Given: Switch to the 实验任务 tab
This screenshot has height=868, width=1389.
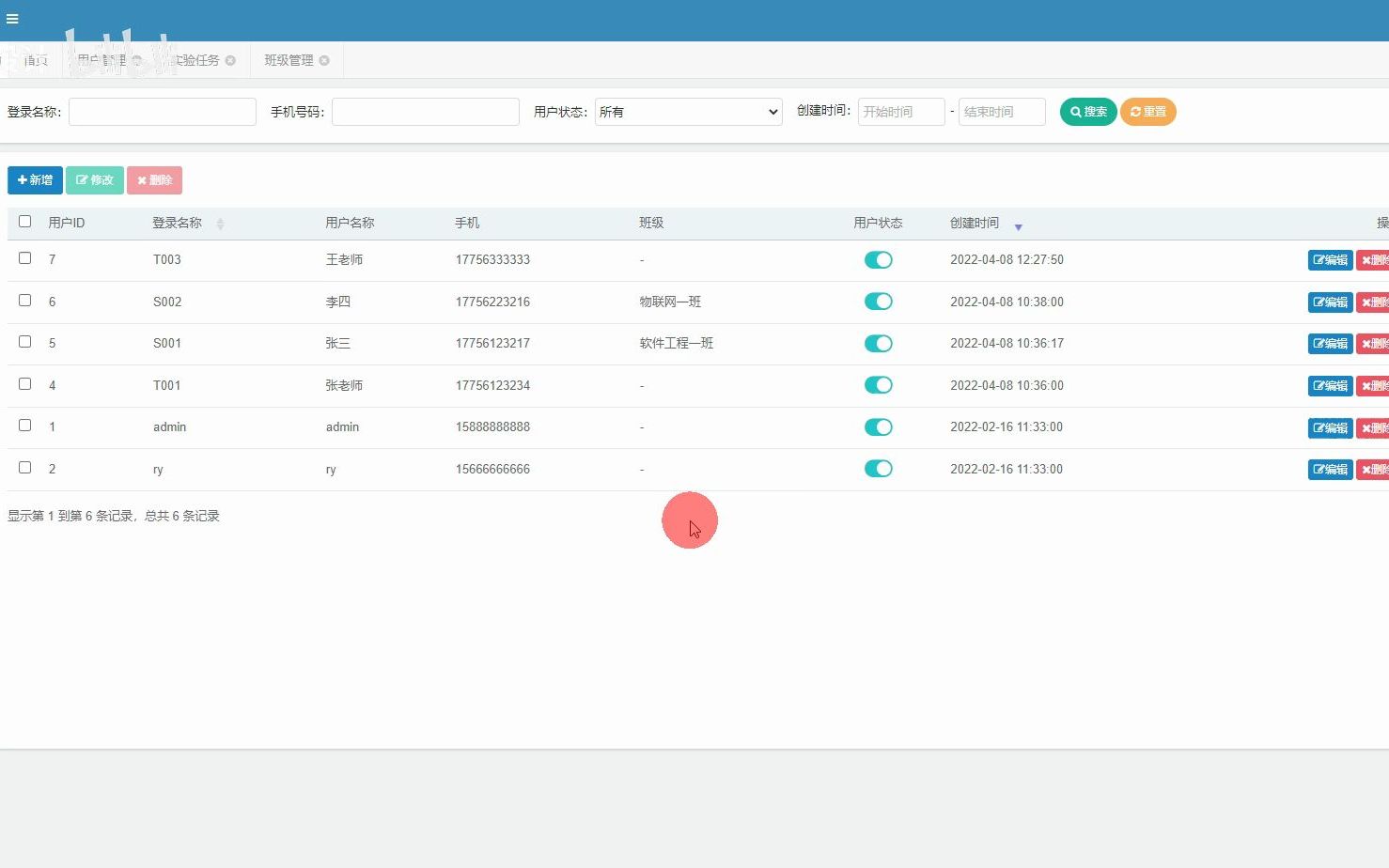Looking at the screenshot, I should (x=195, y=60).
